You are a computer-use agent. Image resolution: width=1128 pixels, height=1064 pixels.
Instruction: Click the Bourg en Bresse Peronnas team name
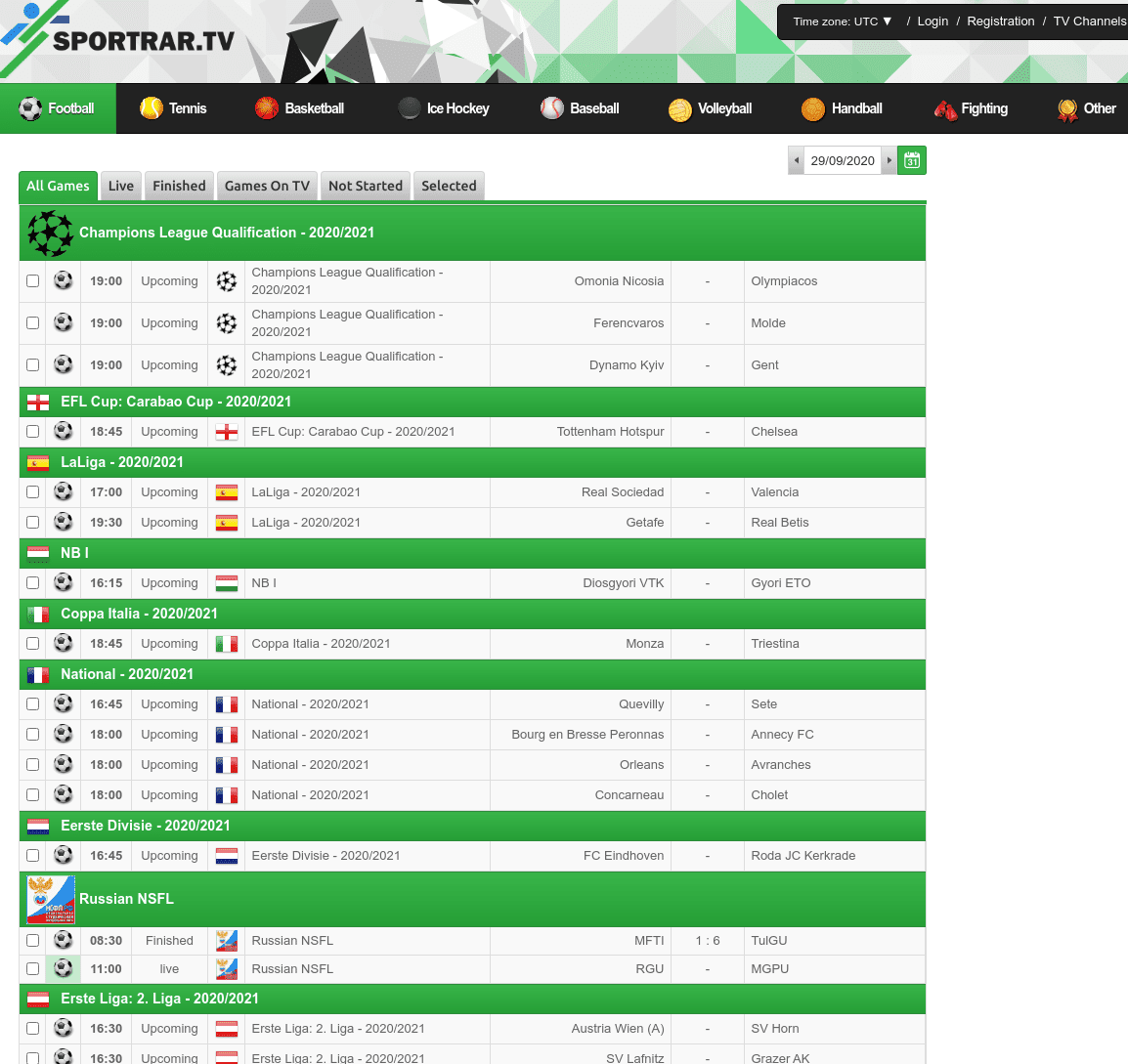click(587, 734)
